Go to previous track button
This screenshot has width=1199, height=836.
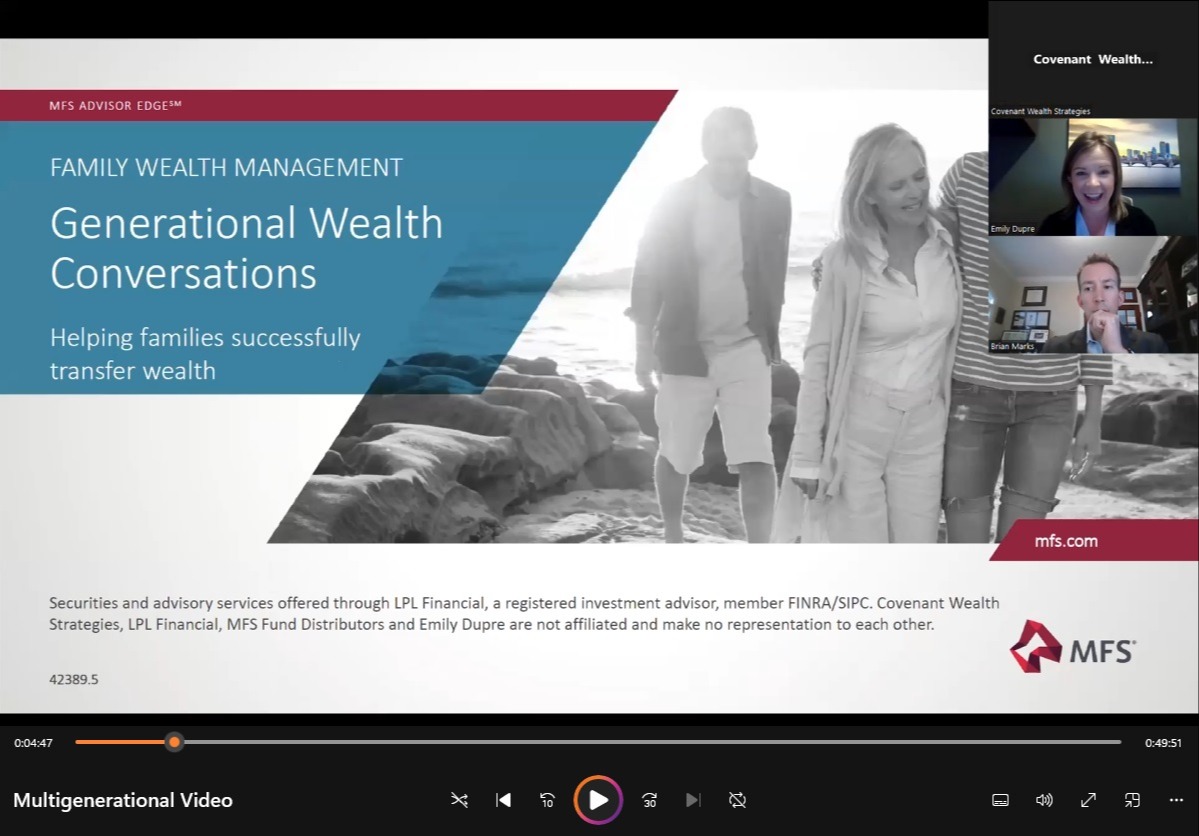[x=503, y=800]
